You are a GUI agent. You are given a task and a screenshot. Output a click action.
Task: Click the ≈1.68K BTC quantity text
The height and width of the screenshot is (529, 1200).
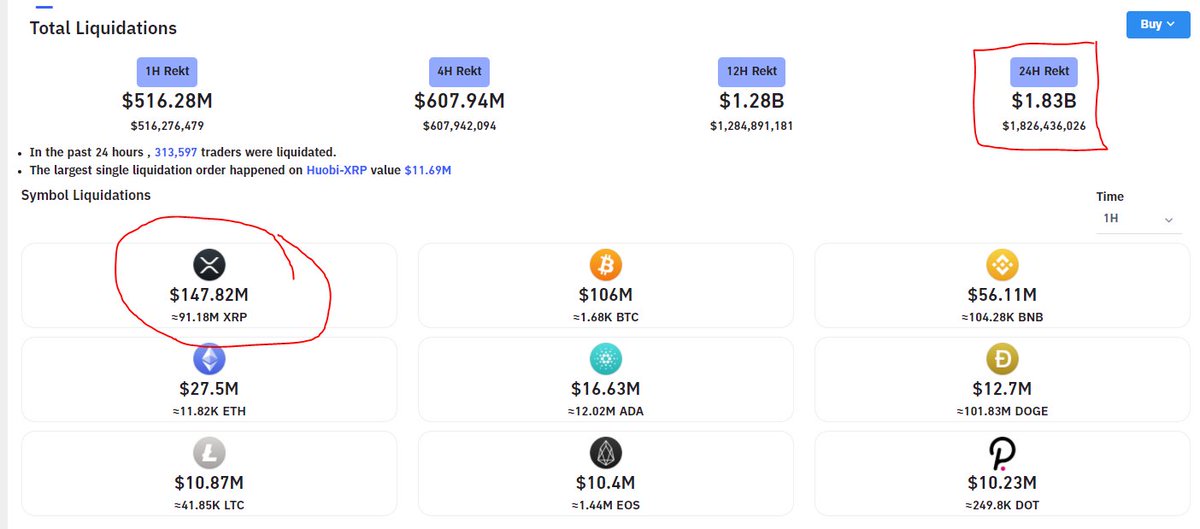(606, 318)
